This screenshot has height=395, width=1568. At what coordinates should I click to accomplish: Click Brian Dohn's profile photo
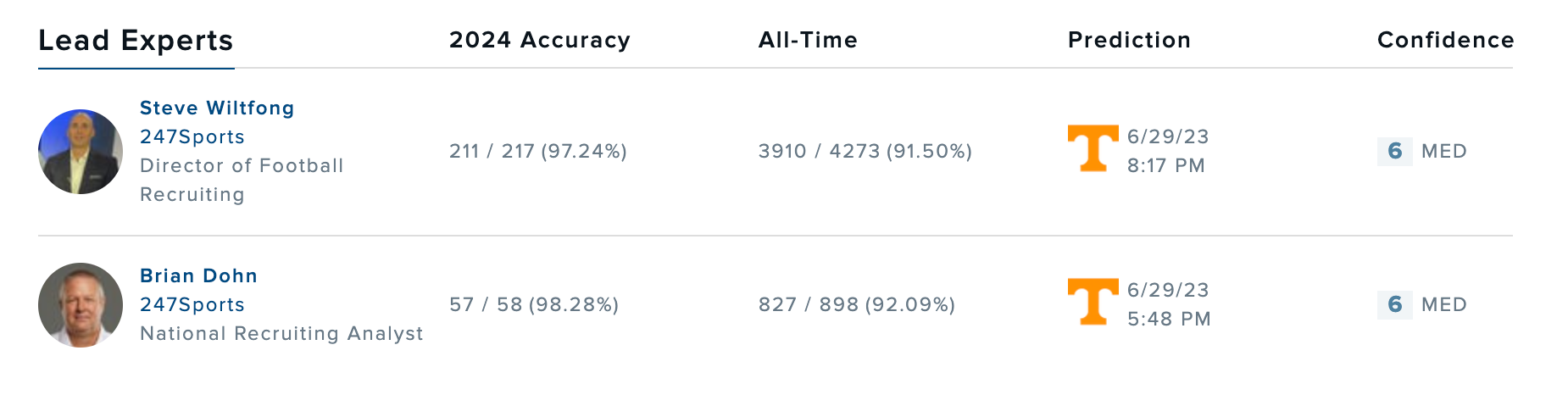pyautogui.click(x=81, y=305)
